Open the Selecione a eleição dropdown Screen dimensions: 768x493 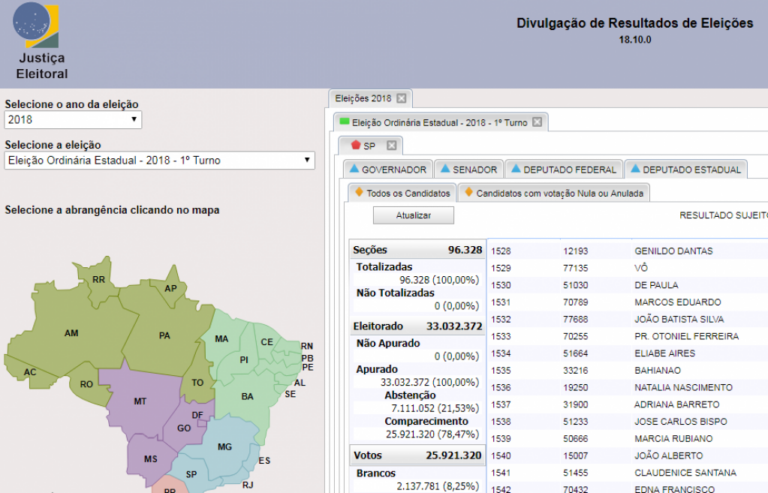point(159,160)
